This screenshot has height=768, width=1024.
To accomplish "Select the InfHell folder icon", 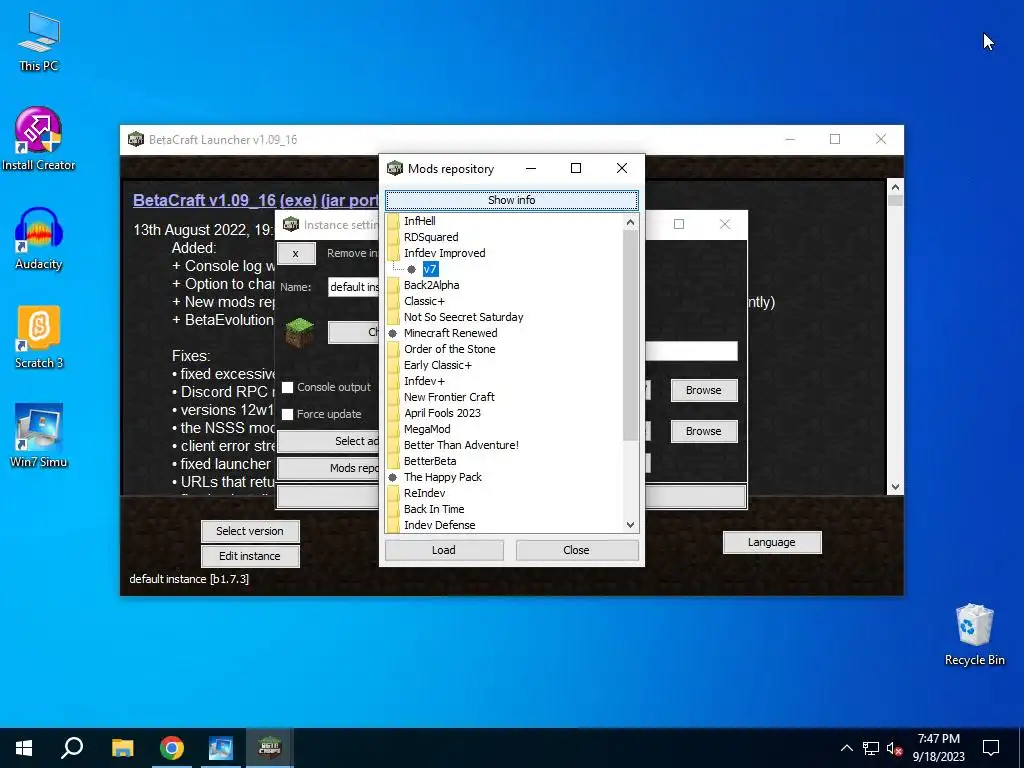I will coord(393,221).
